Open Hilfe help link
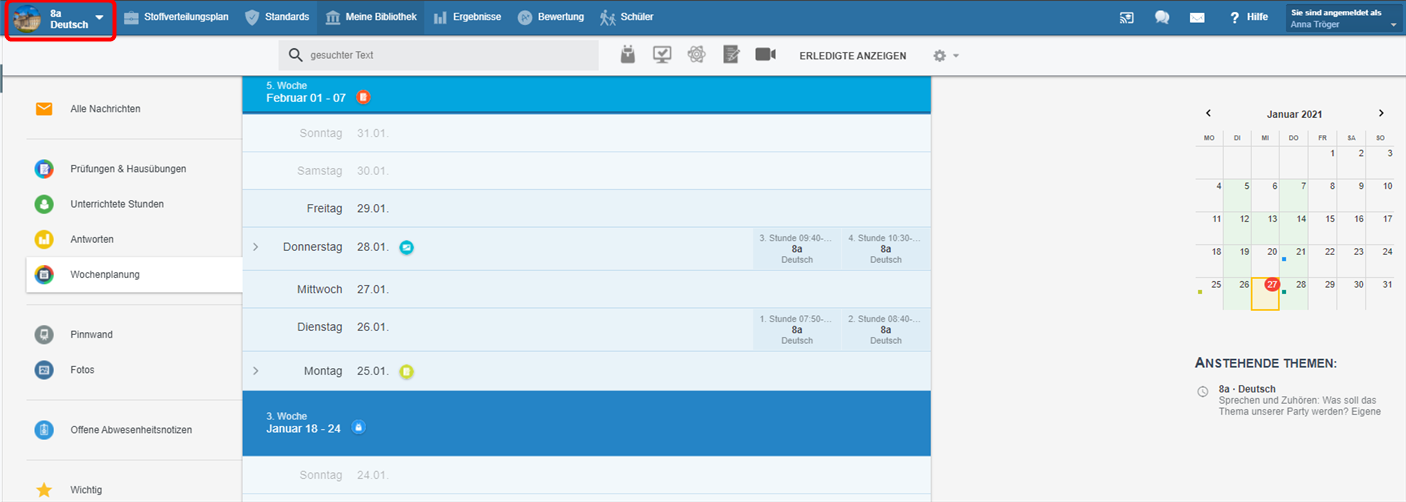This screenshot has height=502, width=1406. tap(1249, 17)
